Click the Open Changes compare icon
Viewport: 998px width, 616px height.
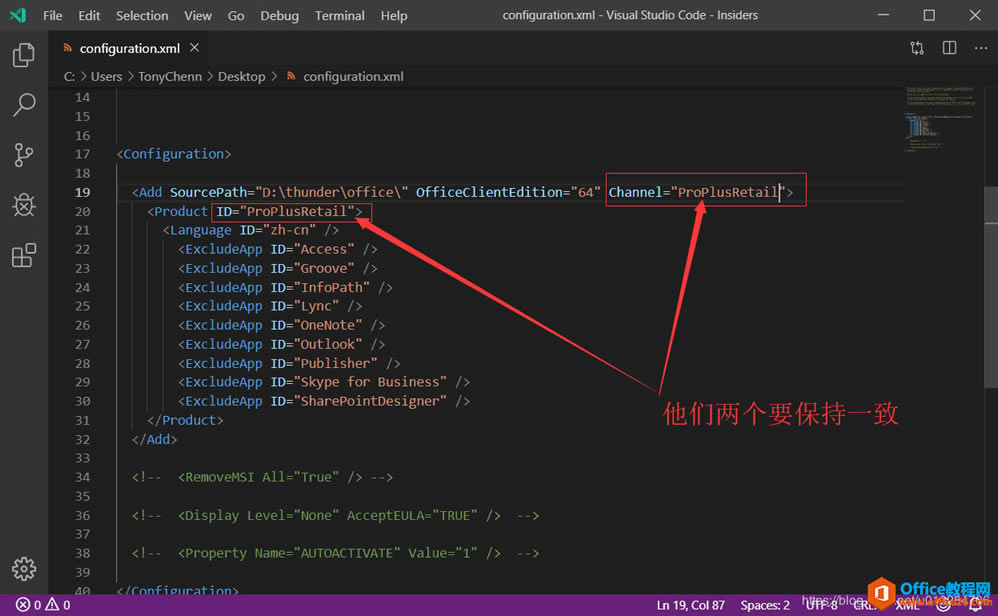(917, 48)
